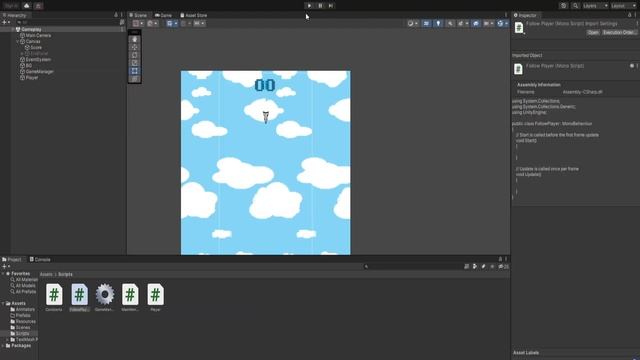
Task: Switch to the Scene tab
Action: pyautogui.click(x=138, y=15)
